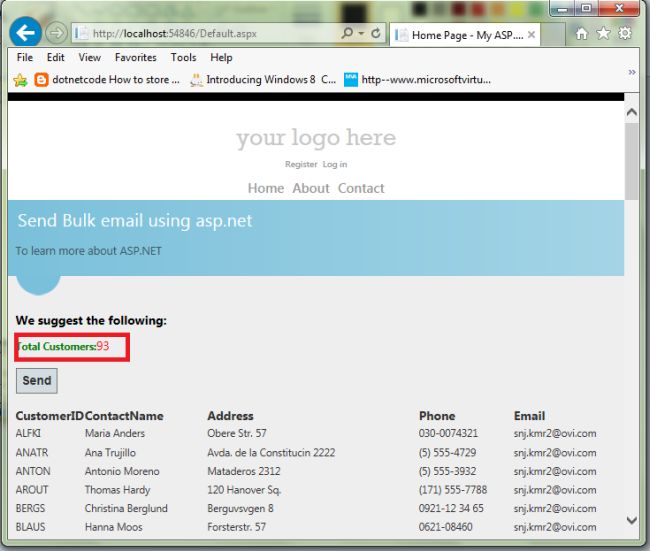Click 'your logo here' site title
The width and height of the screenshot is (650, 551).
pos(316,138)
